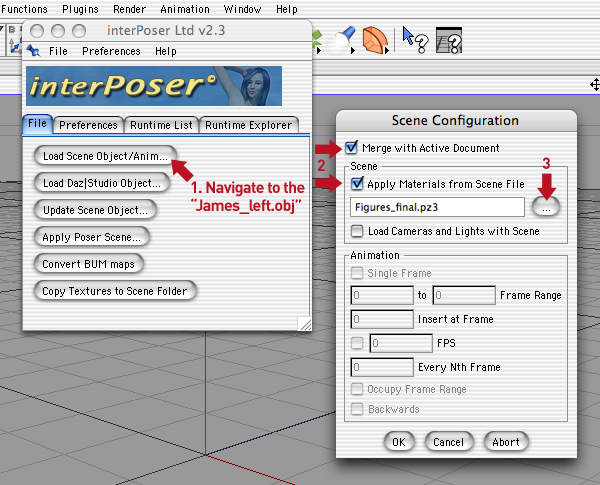The image size is (600, 485).
Task: Click the Figures_final.pz3 scene file field
Action: point(437,207)
